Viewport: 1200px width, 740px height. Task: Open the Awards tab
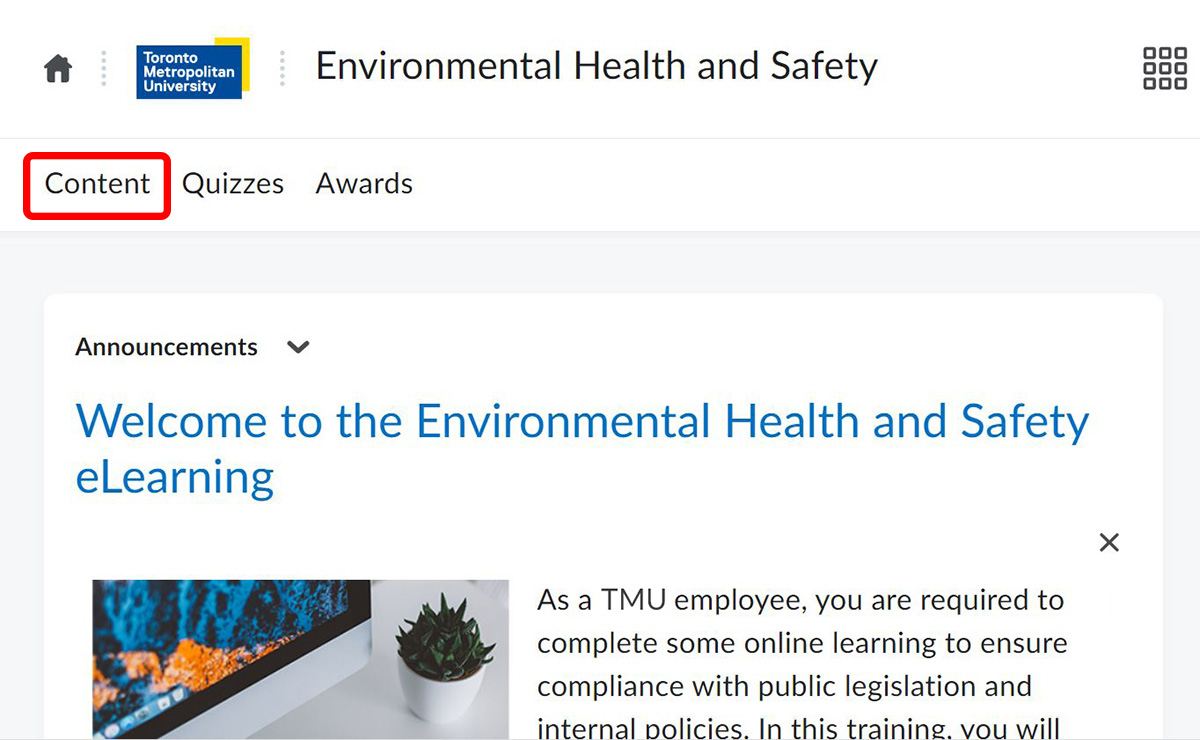tap(364, 184)
